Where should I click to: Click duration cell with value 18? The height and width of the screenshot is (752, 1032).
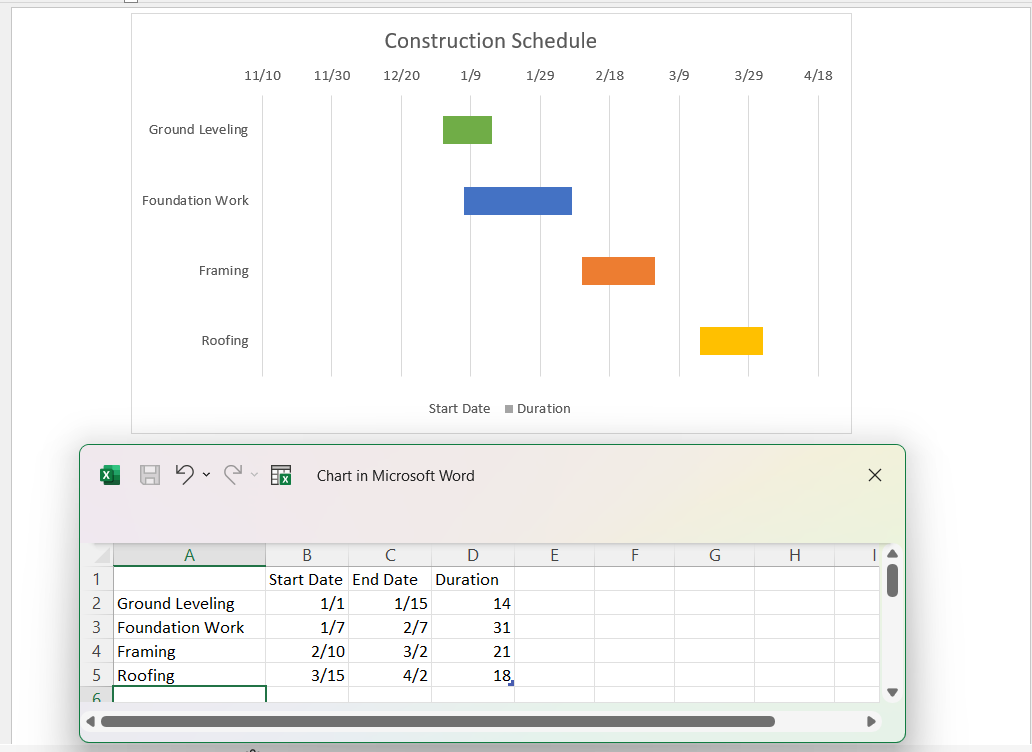pos(473,675)
